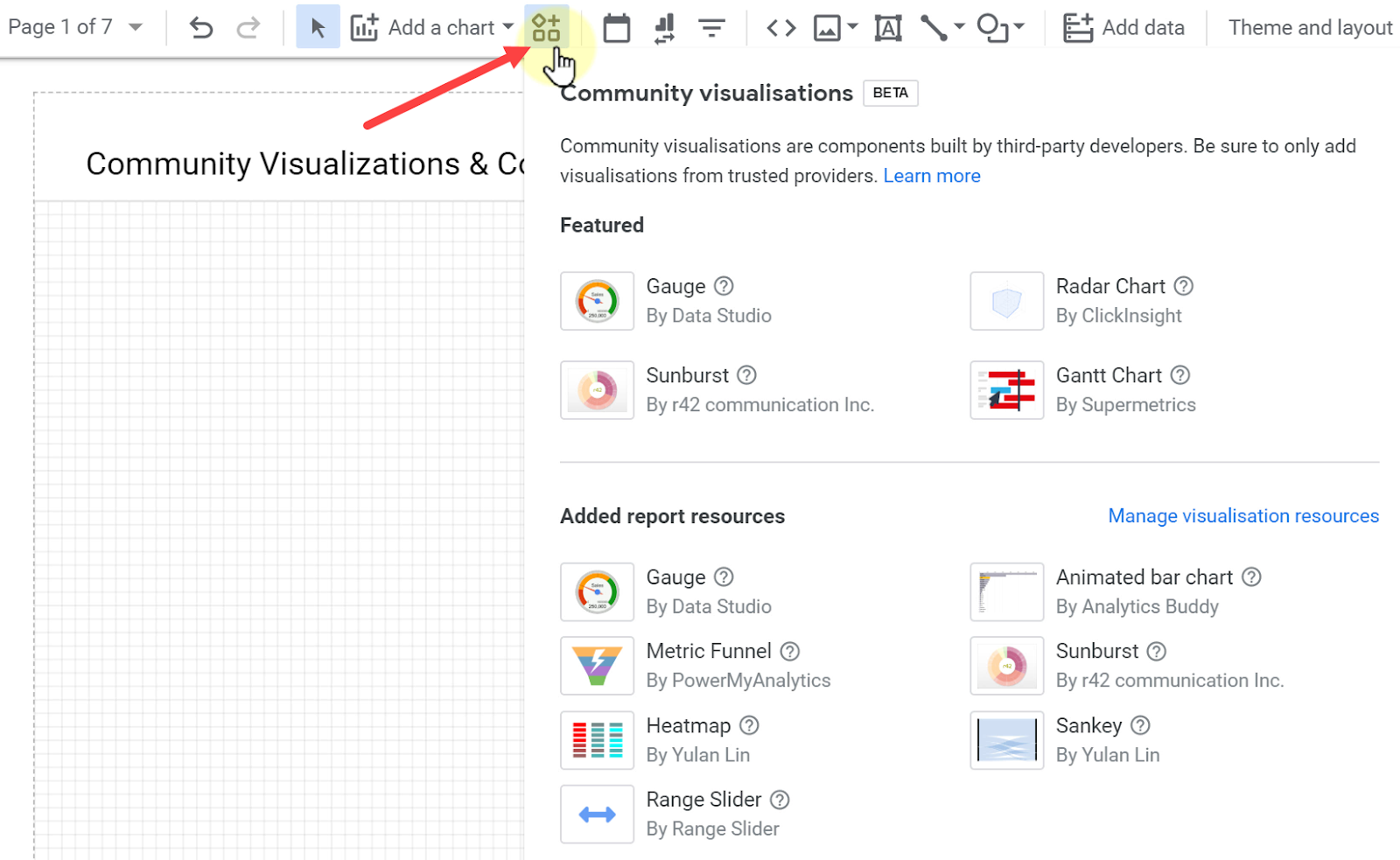Open help for Metric Funnel
The width and height of the screenshot is (1400, 860).
pyautogui.click(x=790, y=651)
